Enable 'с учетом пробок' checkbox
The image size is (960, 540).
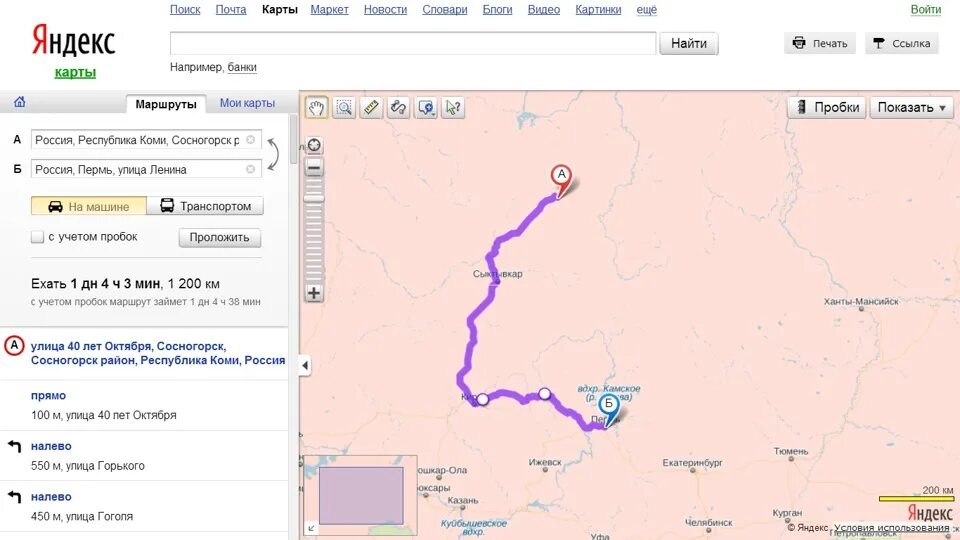pos(37,237)
